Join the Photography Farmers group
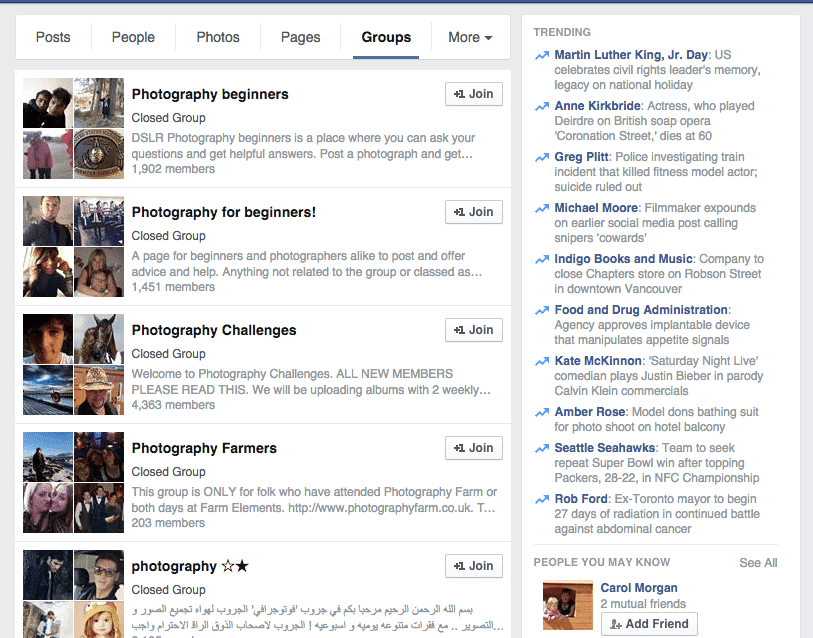813x638 pixels. pos(473,448)
